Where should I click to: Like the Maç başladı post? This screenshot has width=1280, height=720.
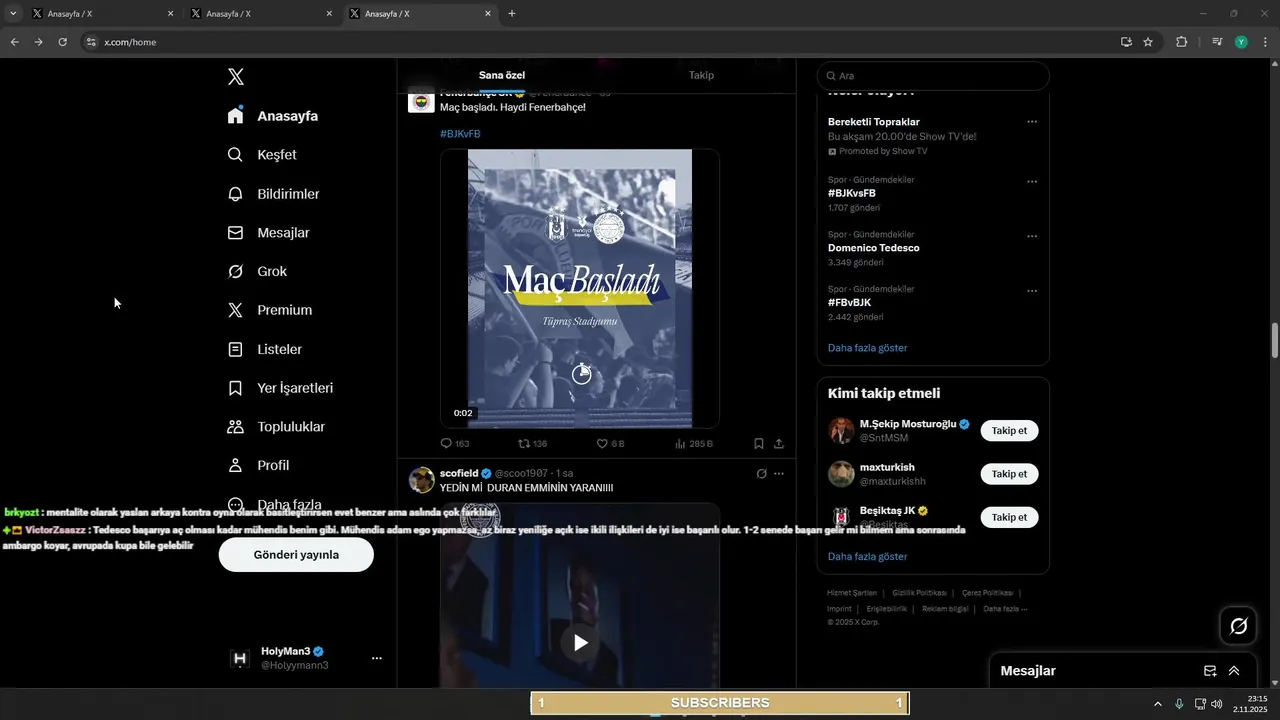point(610,444)
